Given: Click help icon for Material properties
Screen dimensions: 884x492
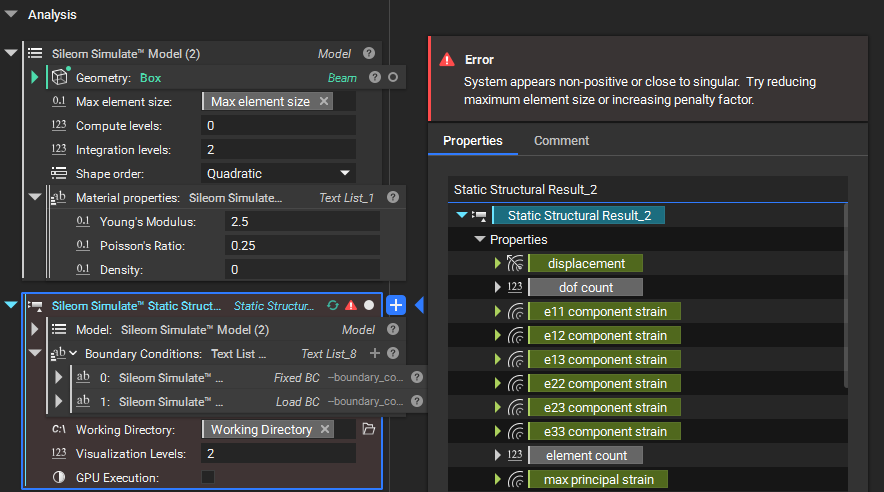Looking at the screenshot, I should click(393, 197).
